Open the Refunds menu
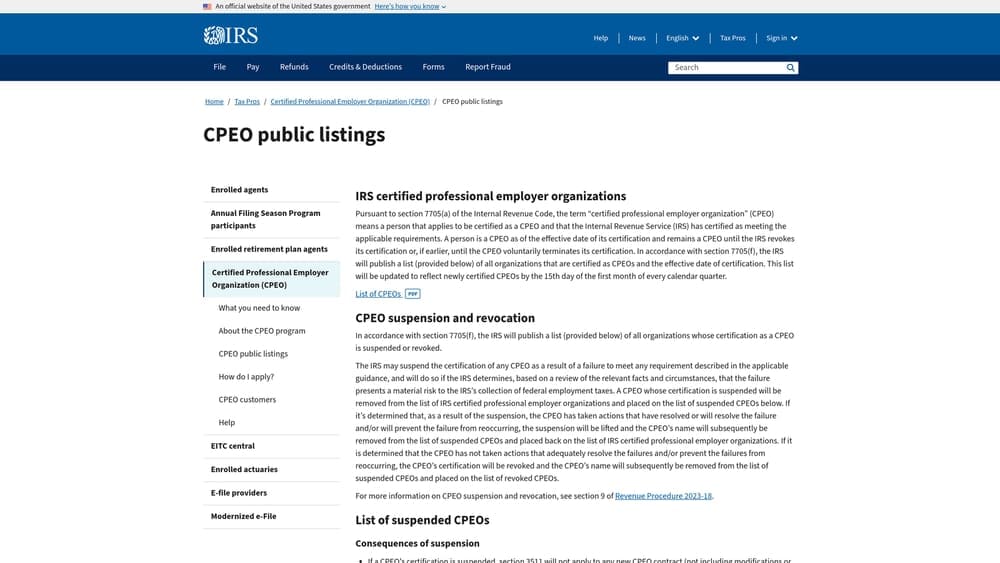 click(294, 67)
